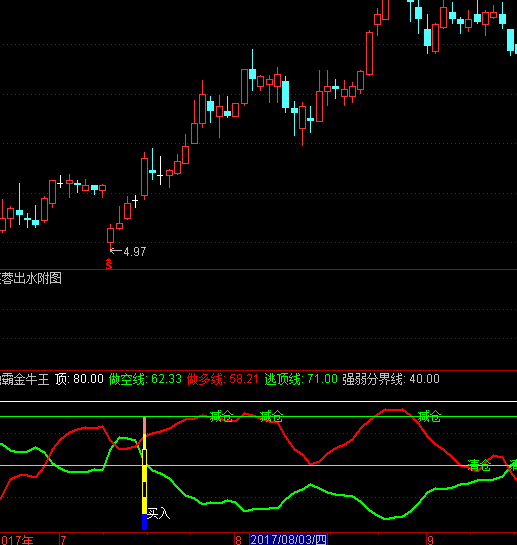Click the red 做多线 58.21 legend
This screenshot has height=545, width=517.
223,379
